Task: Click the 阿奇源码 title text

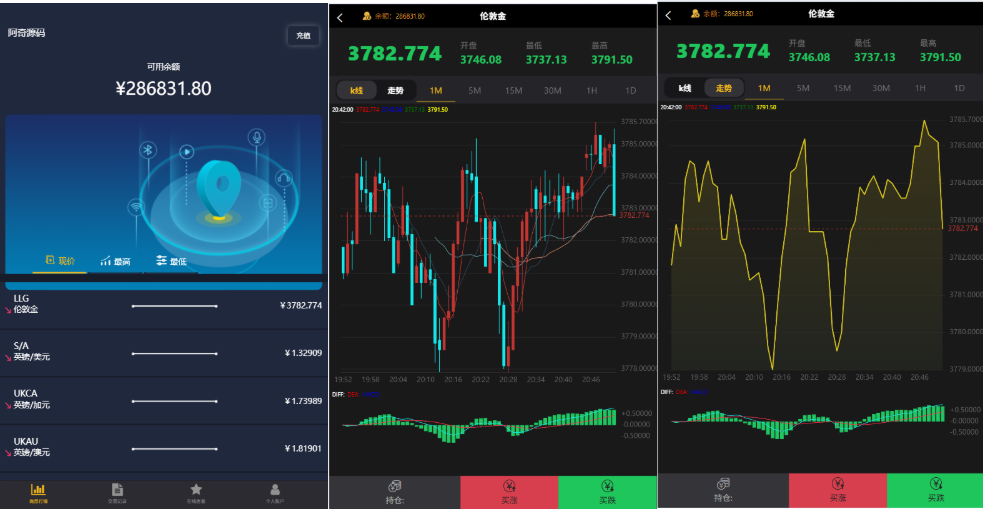Action: 26,33
